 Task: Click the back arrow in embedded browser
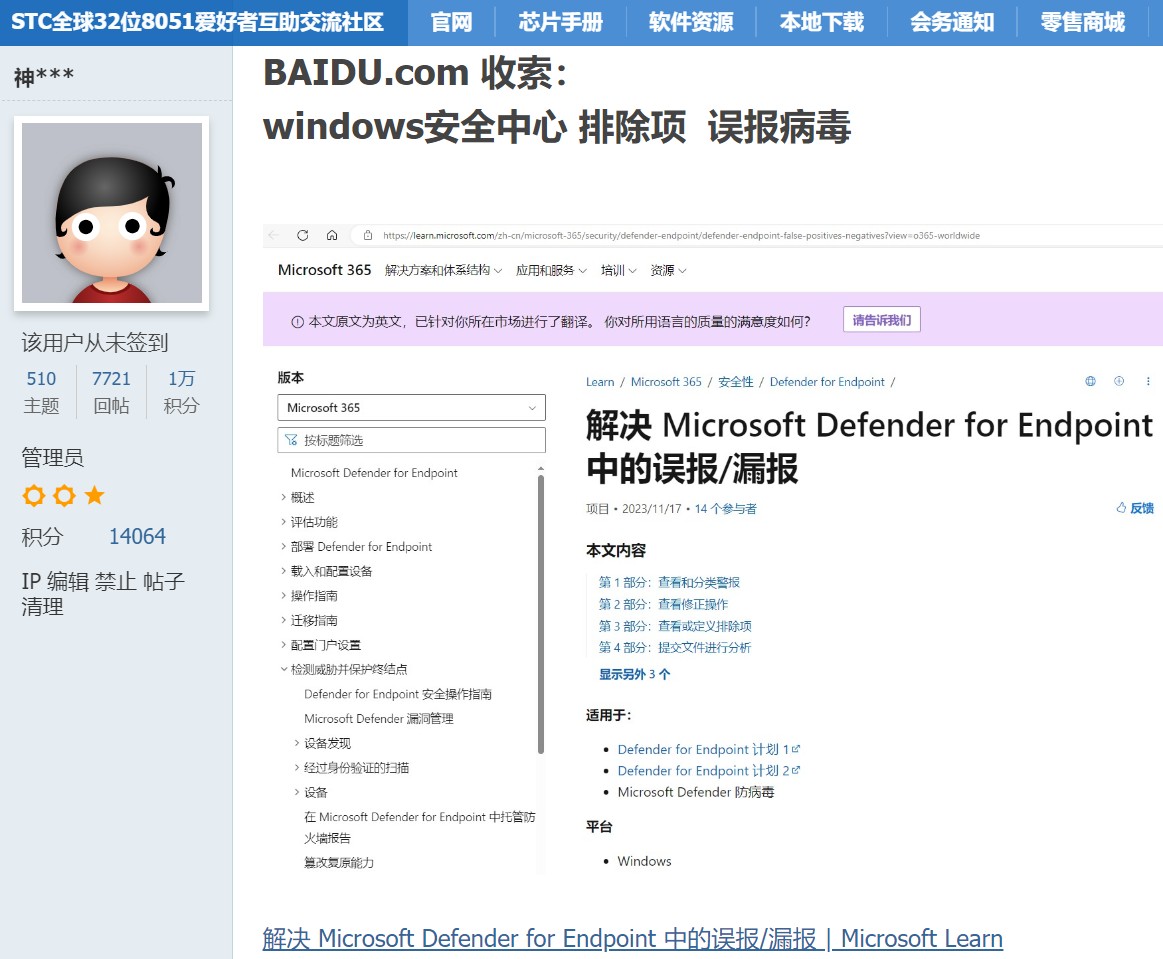pos(273,235)
